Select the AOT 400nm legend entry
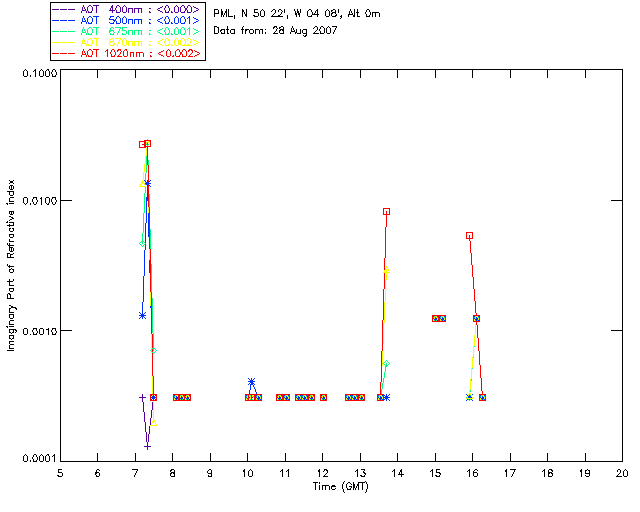Viewport: 640px width, 512px height. (127, 9)
